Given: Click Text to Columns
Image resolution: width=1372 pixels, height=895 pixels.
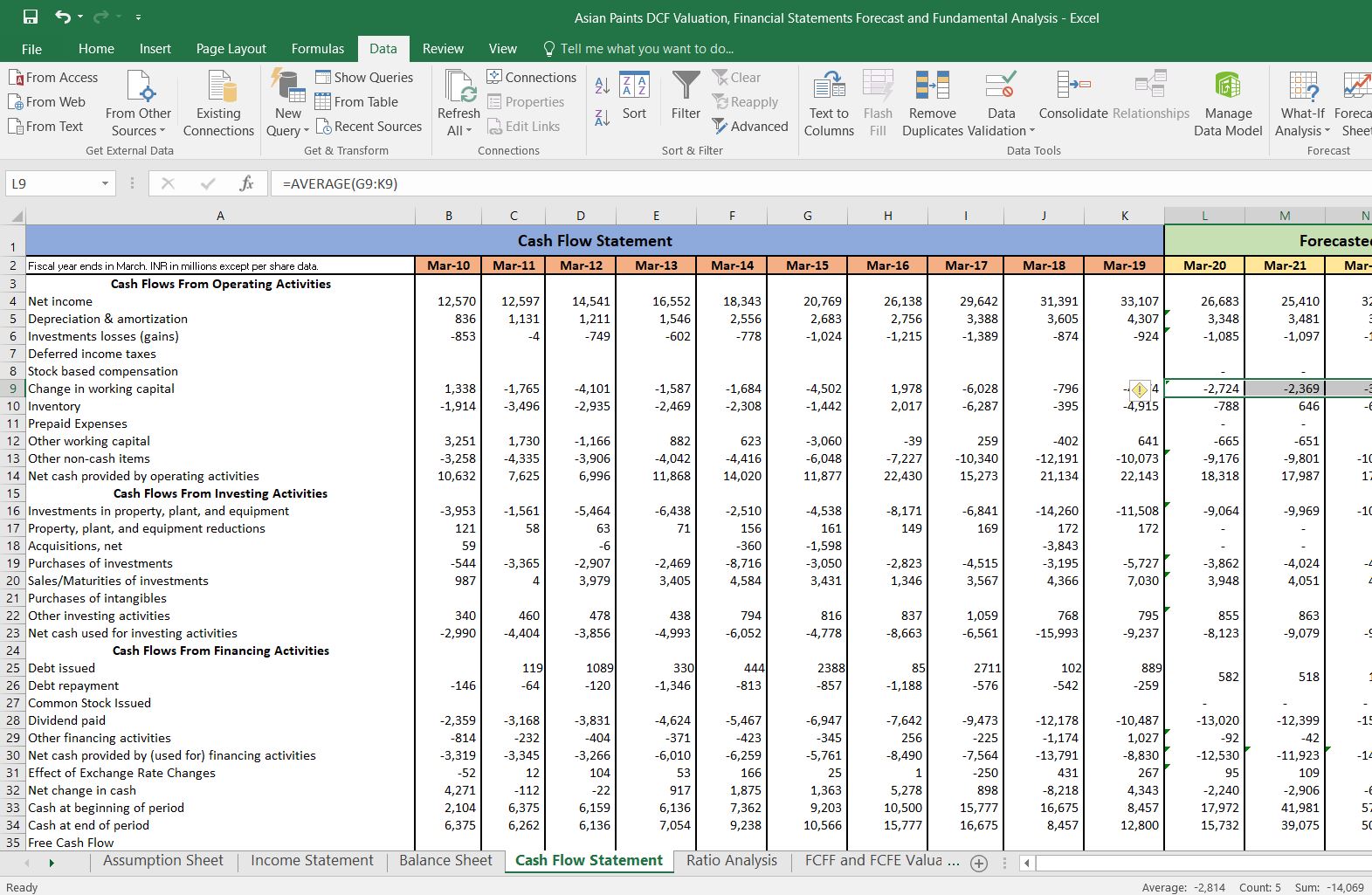Looking at the screenshot, I should coord(829,103).
